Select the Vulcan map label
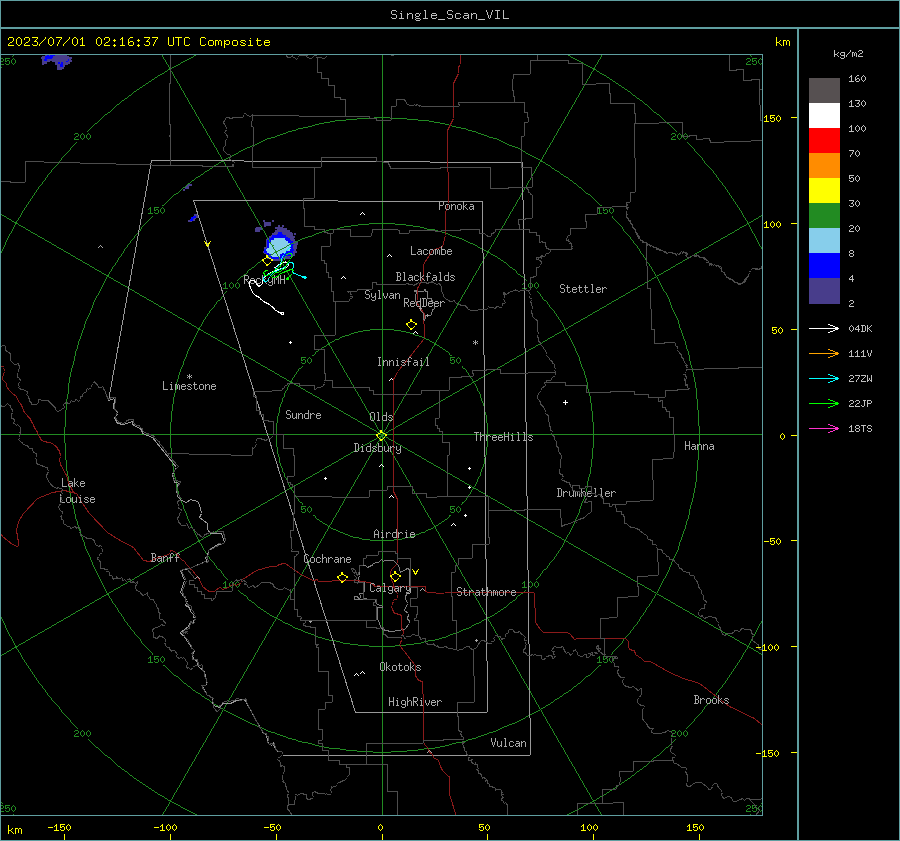The image size is (900, 841). 508,743
